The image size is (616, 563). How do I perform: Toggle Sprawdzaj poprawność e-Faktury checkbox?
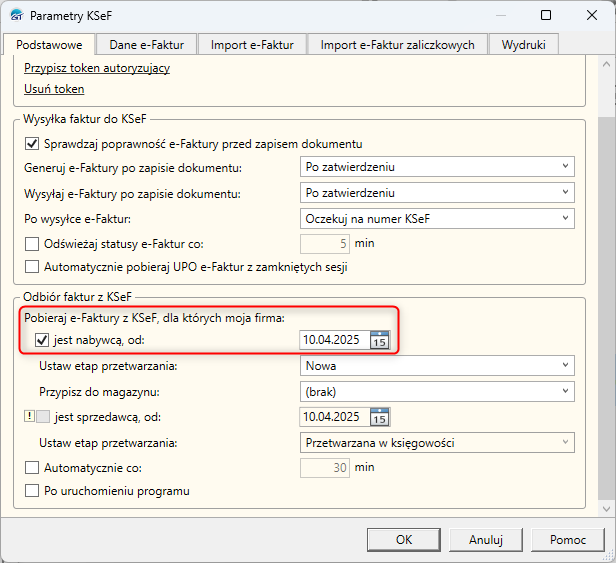32,143
